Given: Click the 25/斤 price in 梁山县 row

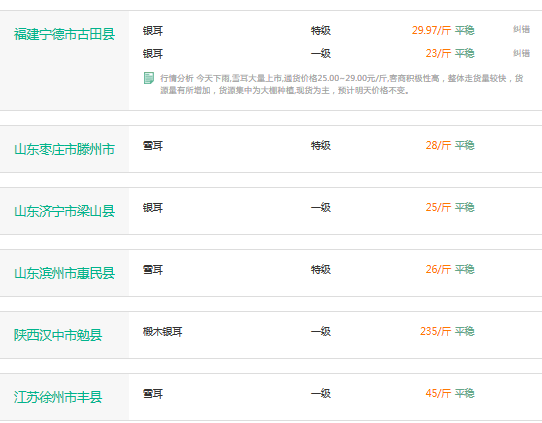Looking at the screenshot, I should click(438, 207).
